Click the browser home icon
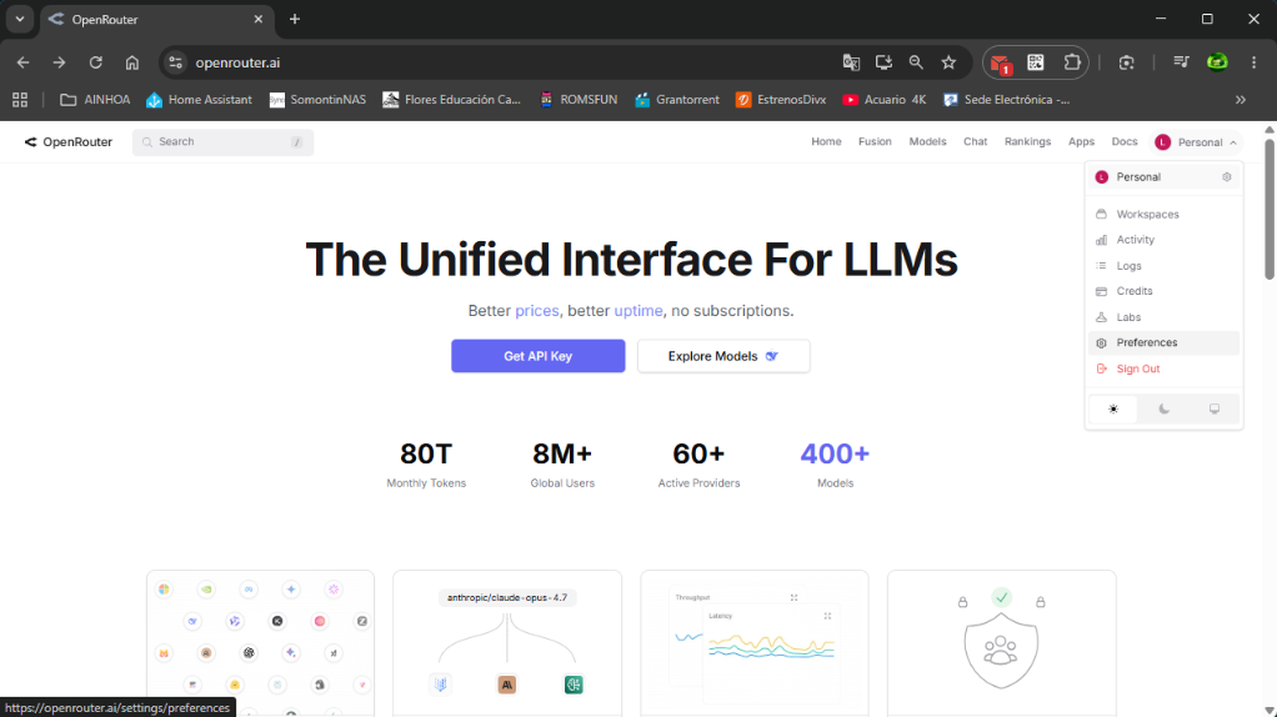1277x717 pixels. tap(132, 62)
